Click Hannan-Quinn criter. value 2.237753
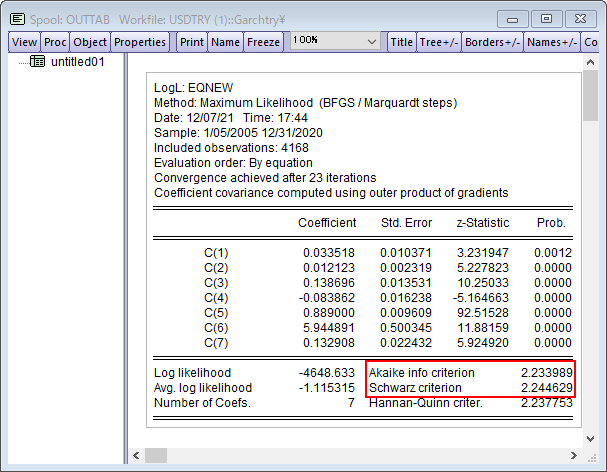Image resolution: width=607 pixels, height=472 pixels. (547, 403)
